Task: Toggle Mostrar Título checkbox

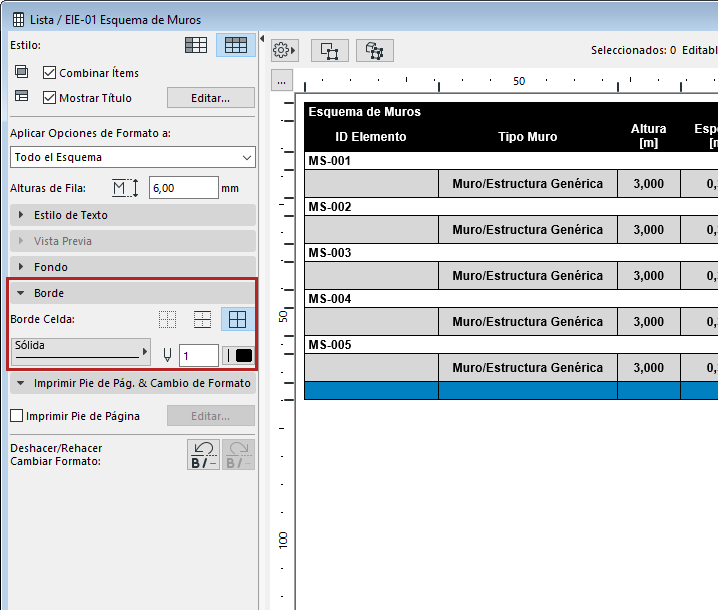Action: click(x=49, y=98)
